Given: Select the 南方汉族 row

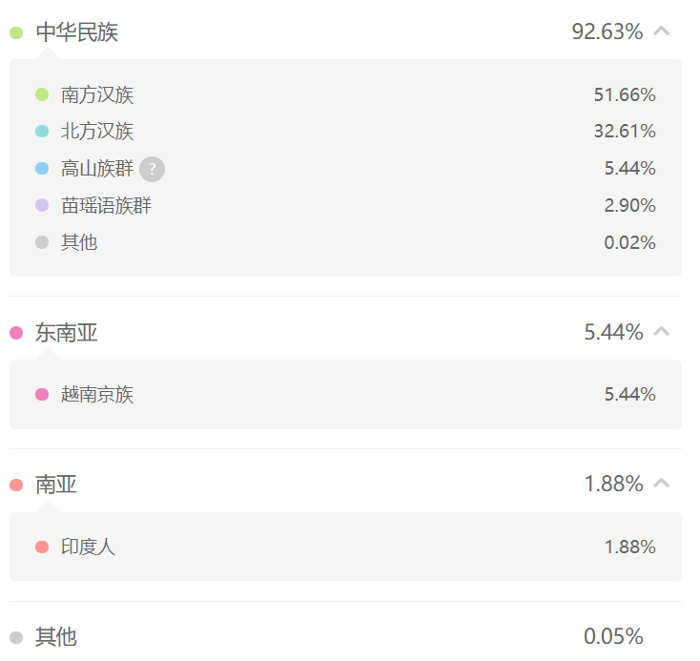Looking at the screenshot, I should (346, 95).
